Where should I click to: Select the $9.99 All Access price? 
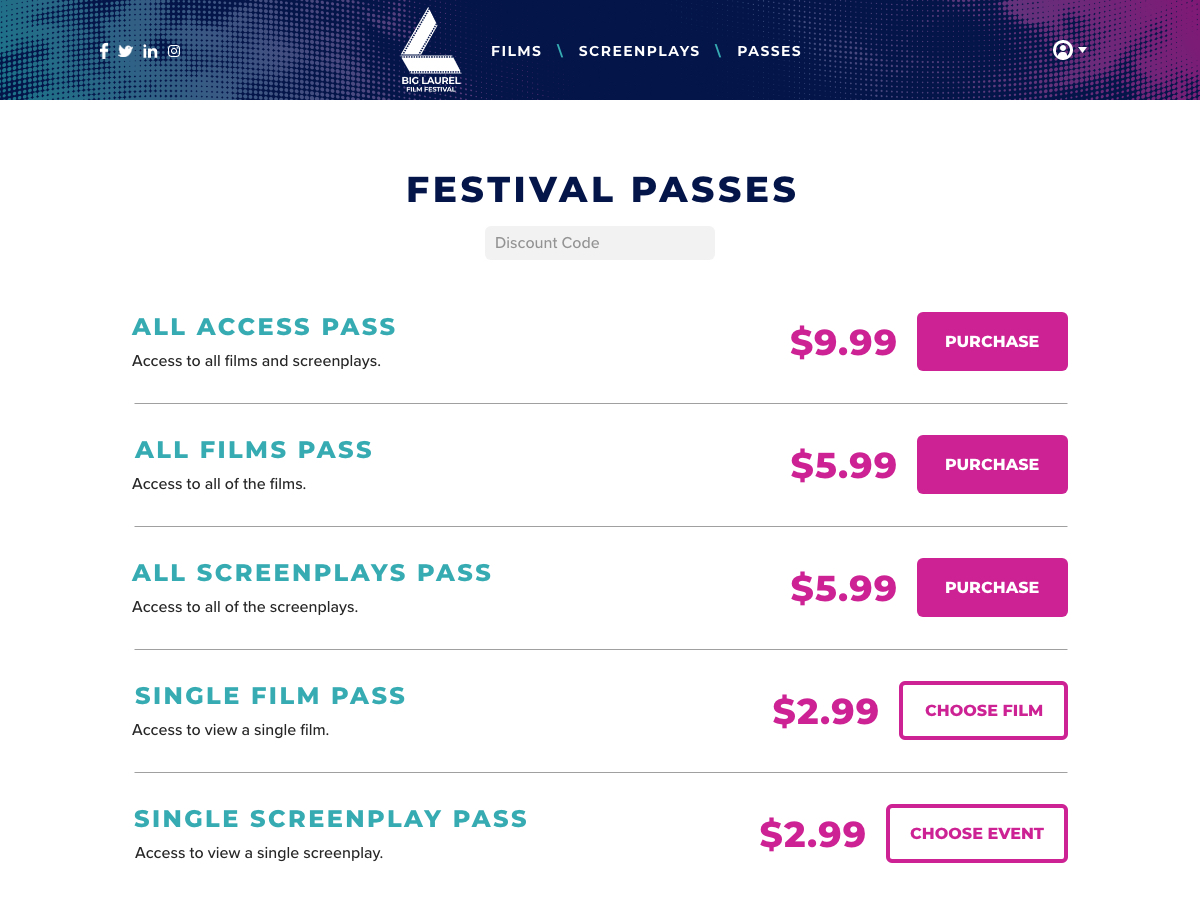click(x=843, y=342)
